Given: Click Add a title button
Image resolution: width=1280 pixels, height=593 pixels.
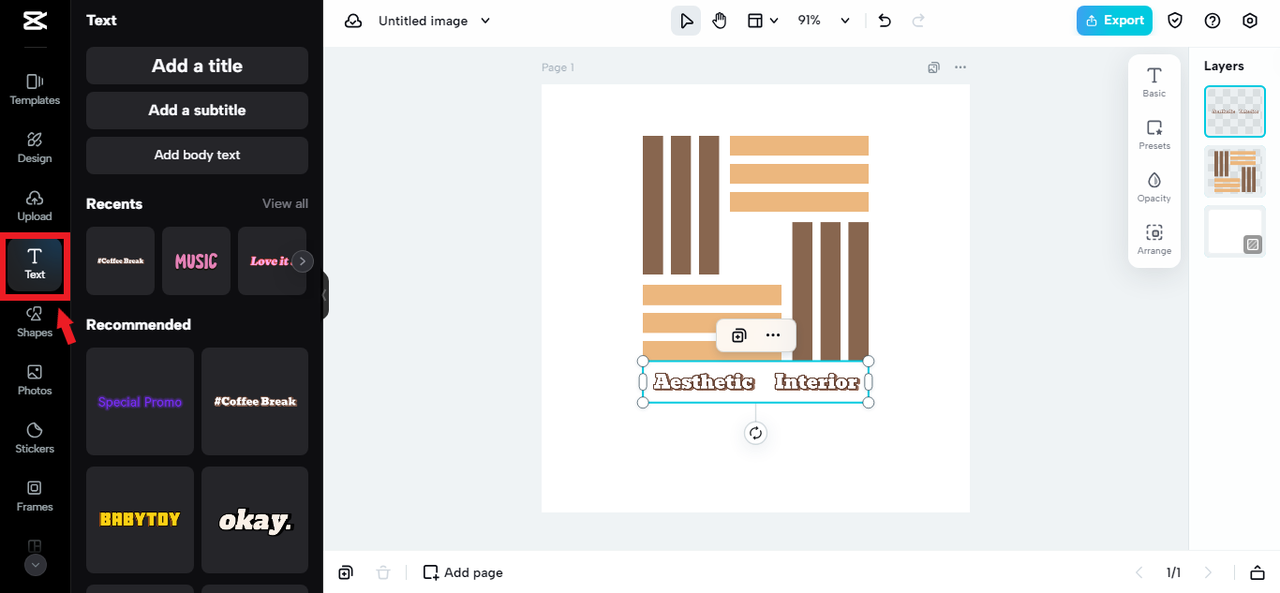Looking at the screenshot, I should [x=197, y=66].
